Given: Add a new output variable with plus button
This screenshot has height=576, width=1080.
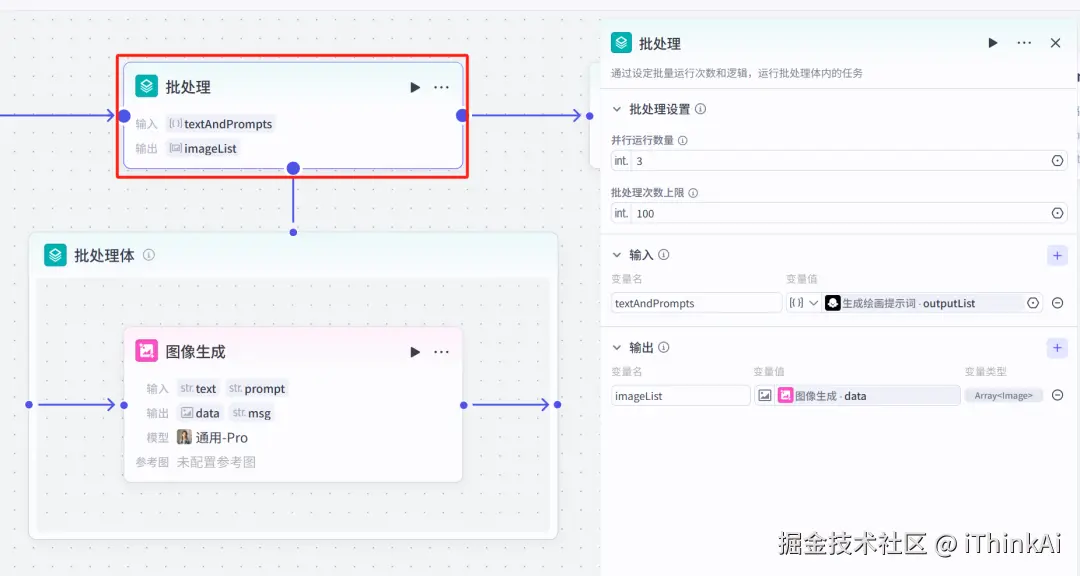Looking at the screenshot, I should (1056, 347).
